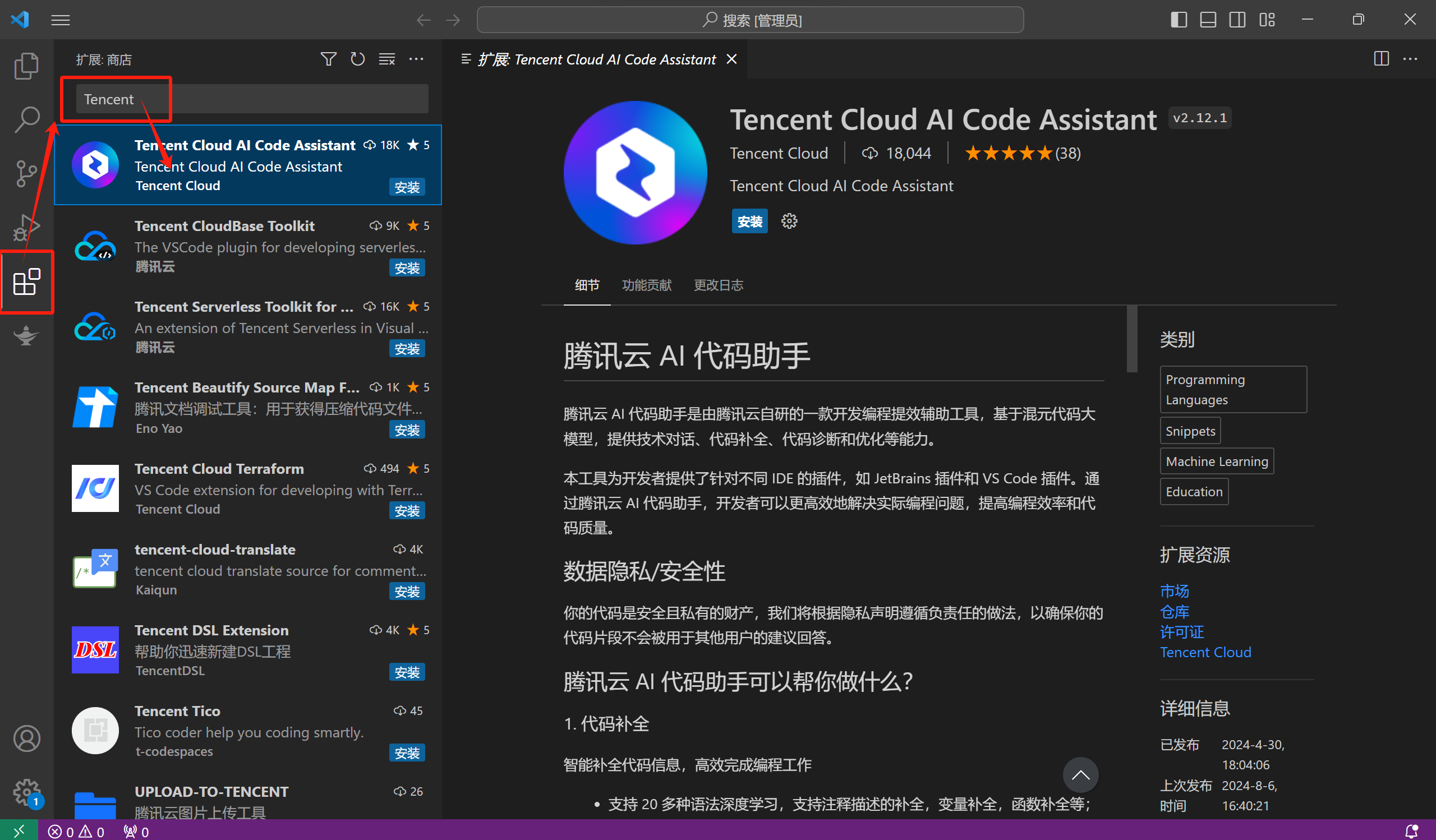1436x840 pixels.
Task: Install Tencent Serverless Toolkit extension
Action: (x=407, y=349)
